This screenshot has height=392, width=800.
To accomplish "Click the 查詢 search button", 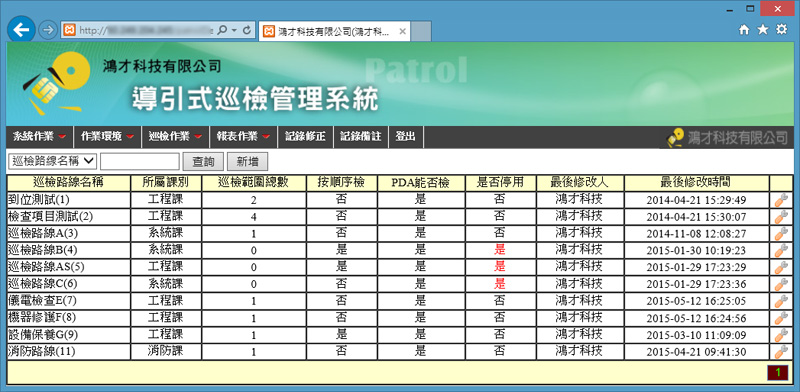I will (203, 162).
